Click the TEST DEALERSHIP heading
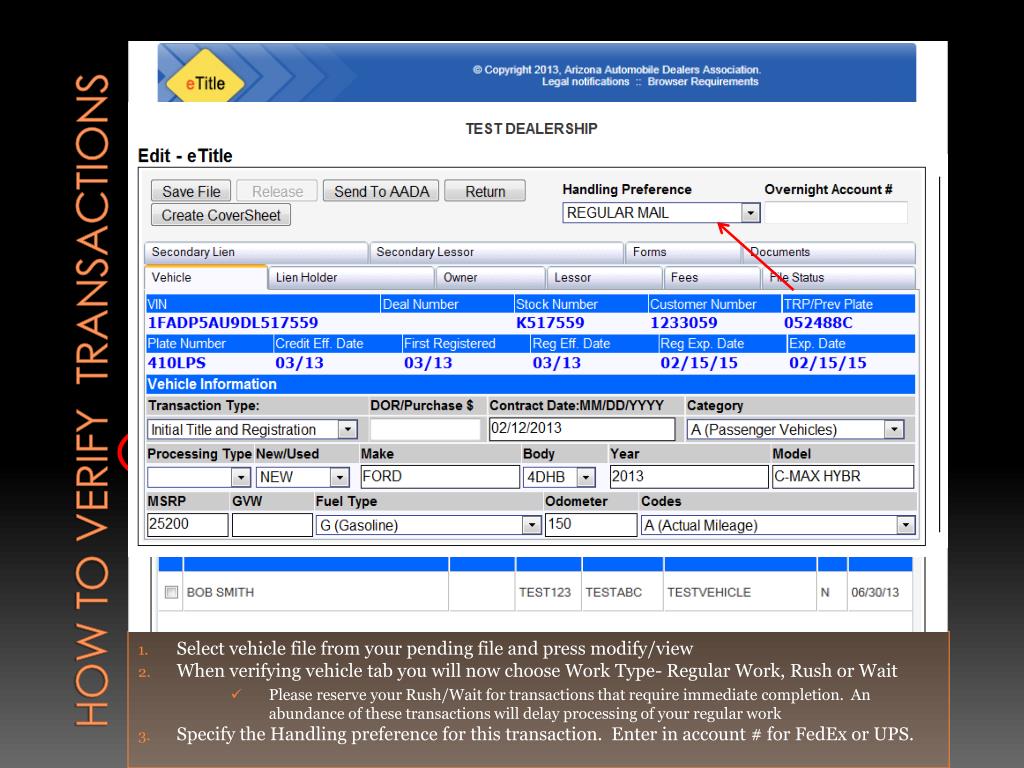Image resolution: width=1024 pixels, height=768 pixels. pyautogui.click(x=531, y=129)
